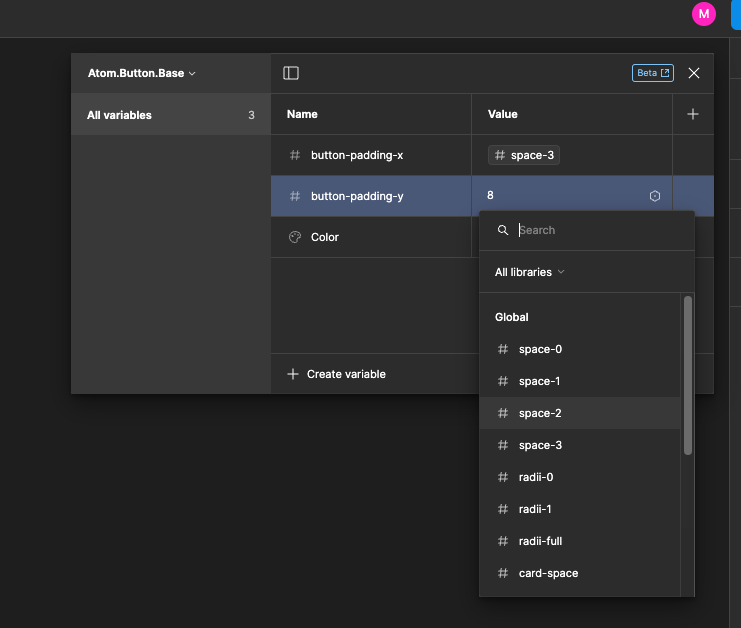The width and height of the screenshot is (741, 628).
Task: Click Create variable button
Action: pos(336,374)
